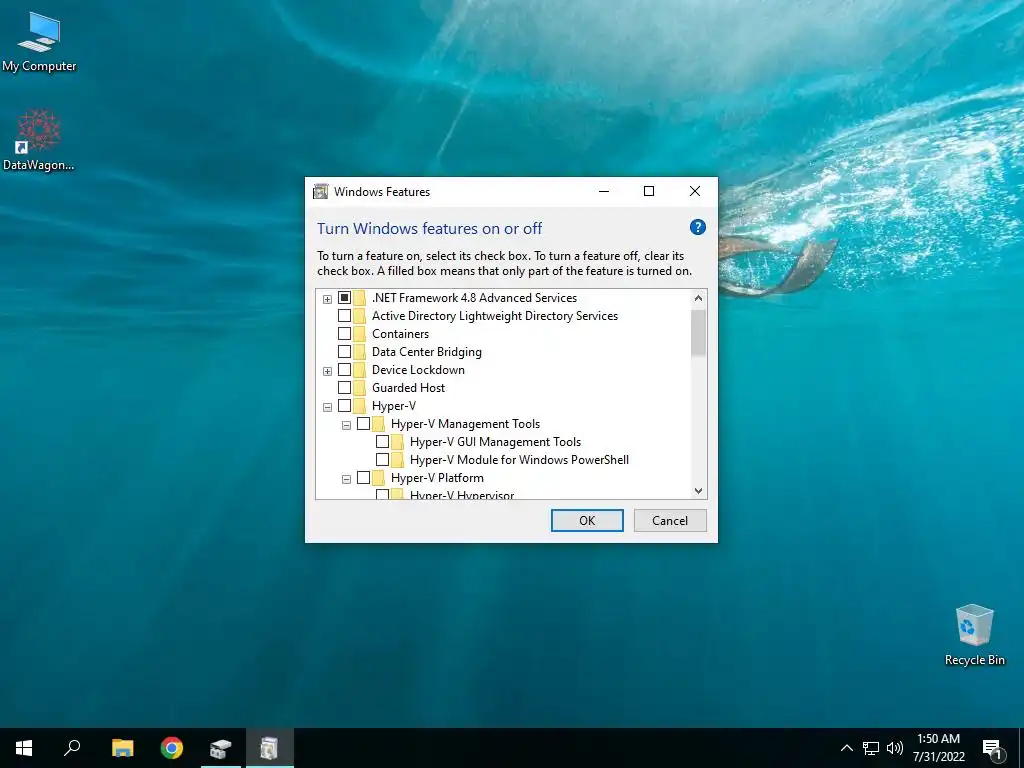Viewport: 1024px width, 768px height.
Task: Collapse Hyper-V Platform node
Action: click(346, 479)
